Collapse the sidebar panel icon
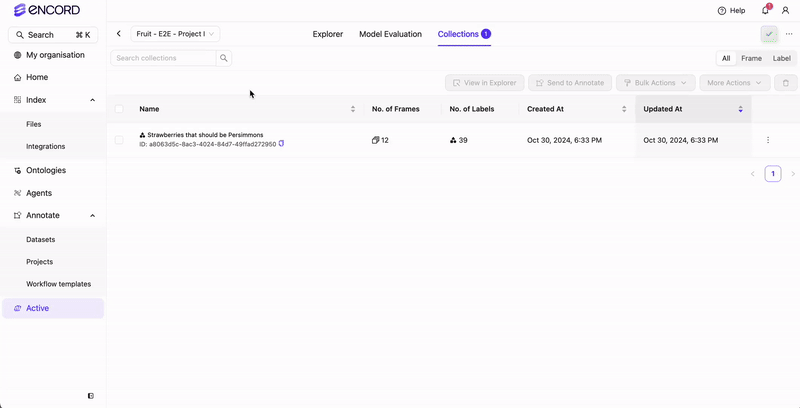The image size is (800, 408). [91, 396]
